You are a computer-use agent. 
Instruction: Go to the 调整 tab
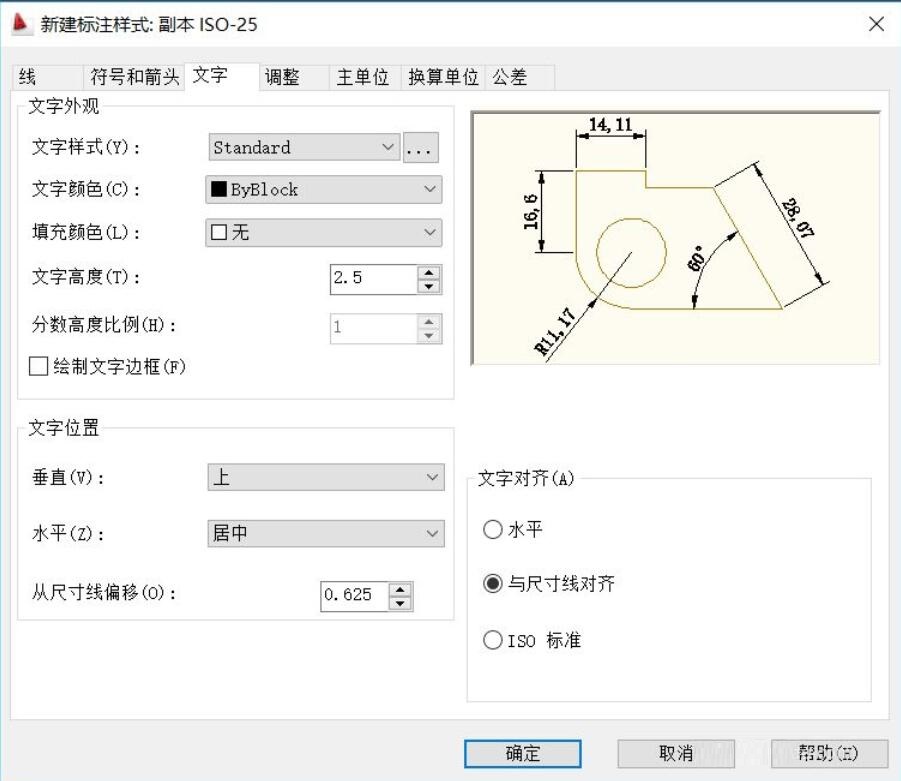[x=294, y=77]
